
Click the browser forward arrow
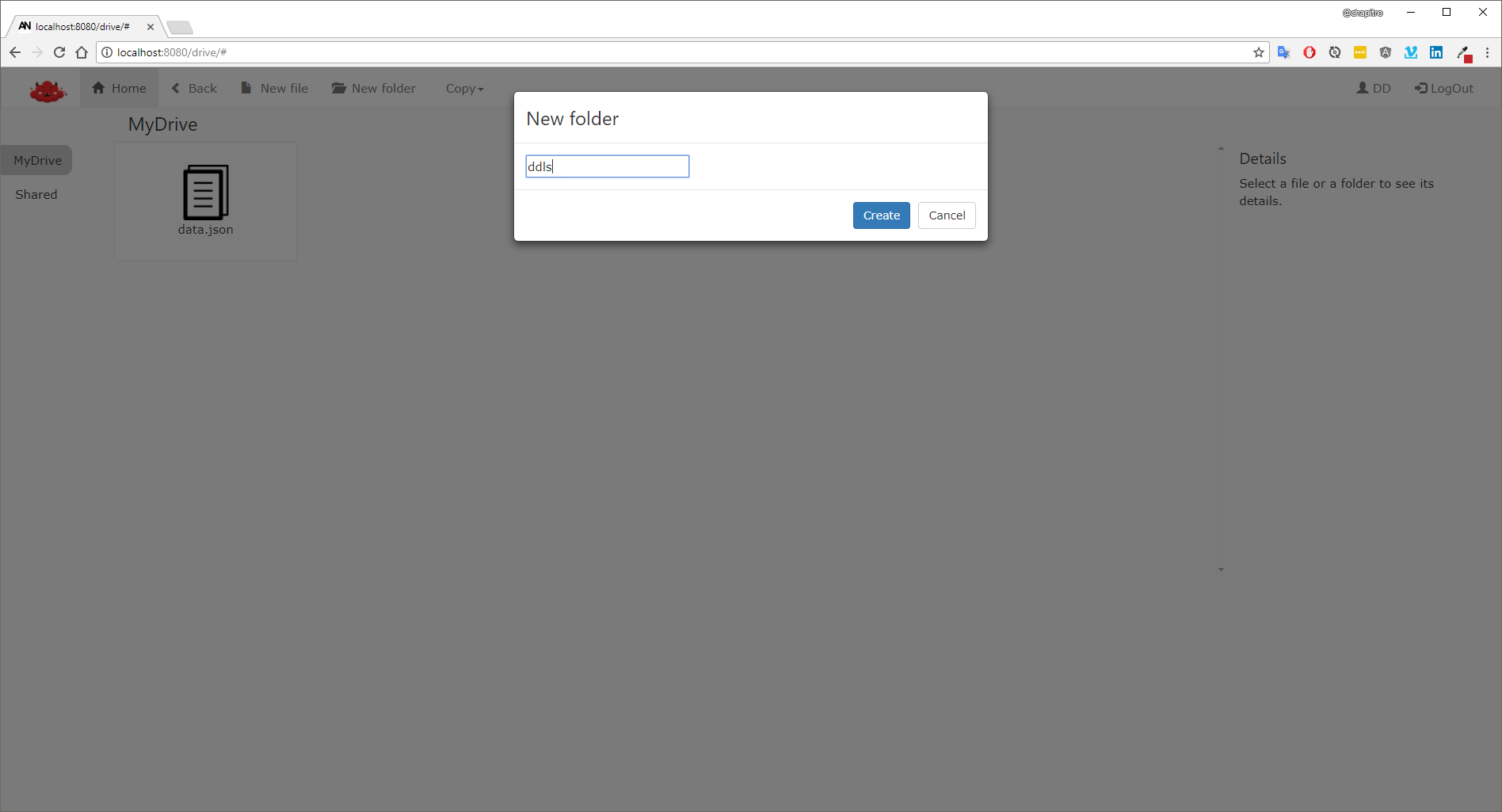(37, 52)
